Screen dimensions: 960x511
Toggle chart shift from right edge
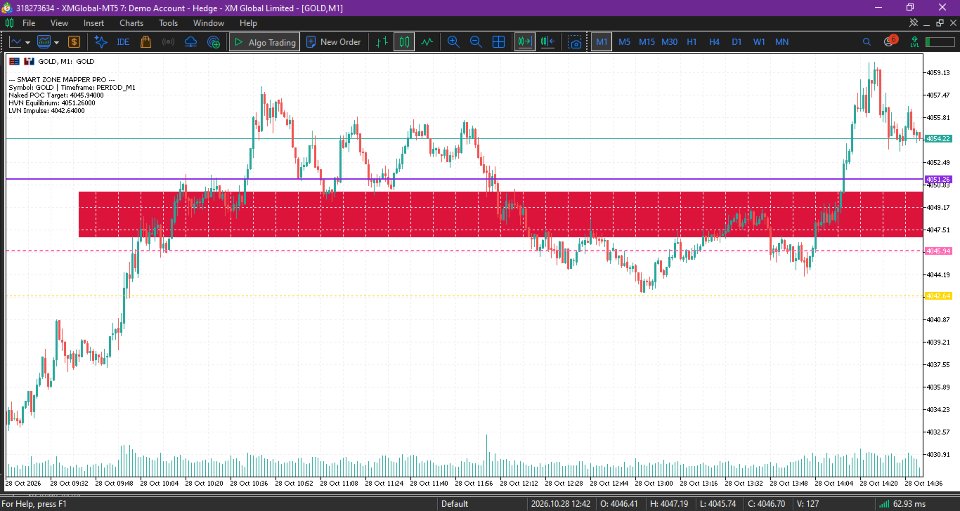(x=547, y=42)
